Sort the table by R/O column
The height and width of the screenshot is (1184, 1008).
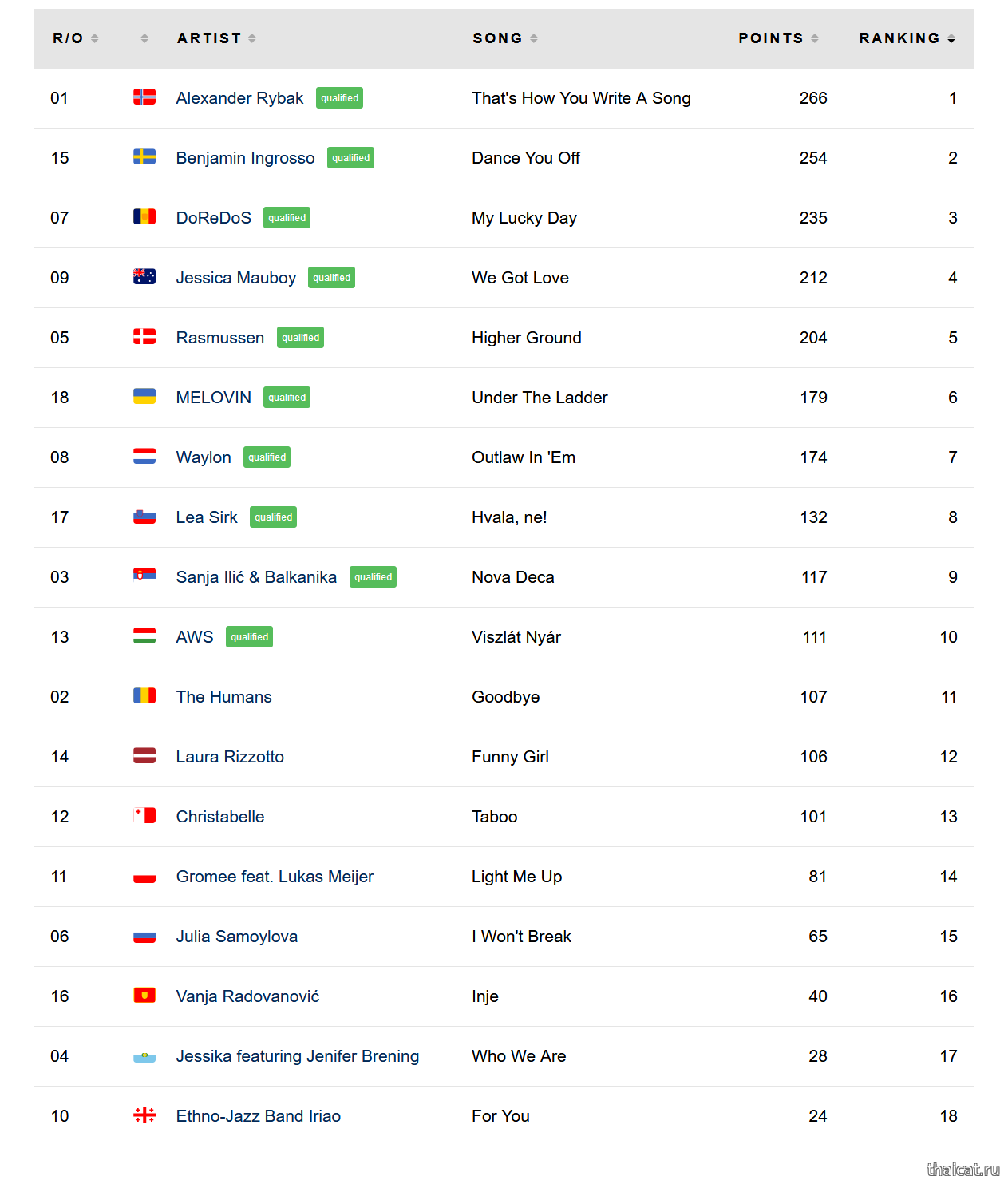click(75, 38)
